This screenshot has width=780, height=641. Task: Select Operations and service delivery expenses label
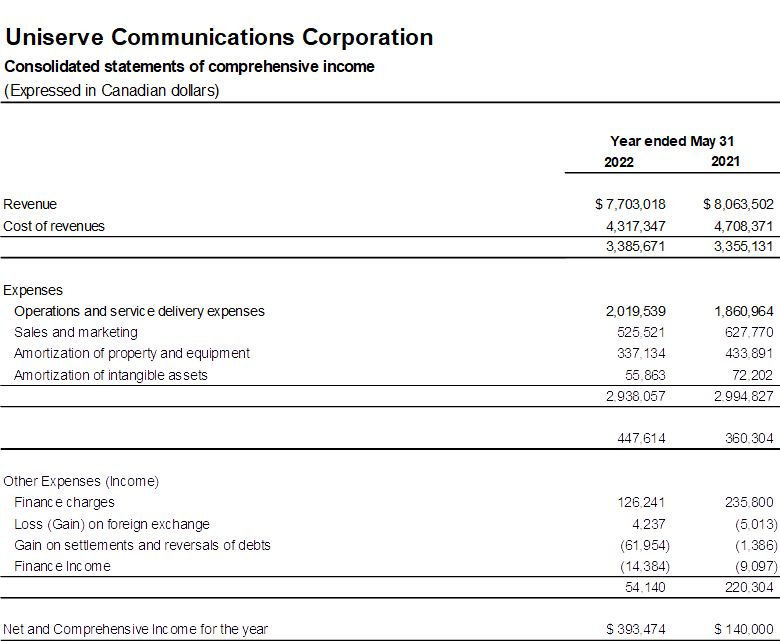coord(139,311)
